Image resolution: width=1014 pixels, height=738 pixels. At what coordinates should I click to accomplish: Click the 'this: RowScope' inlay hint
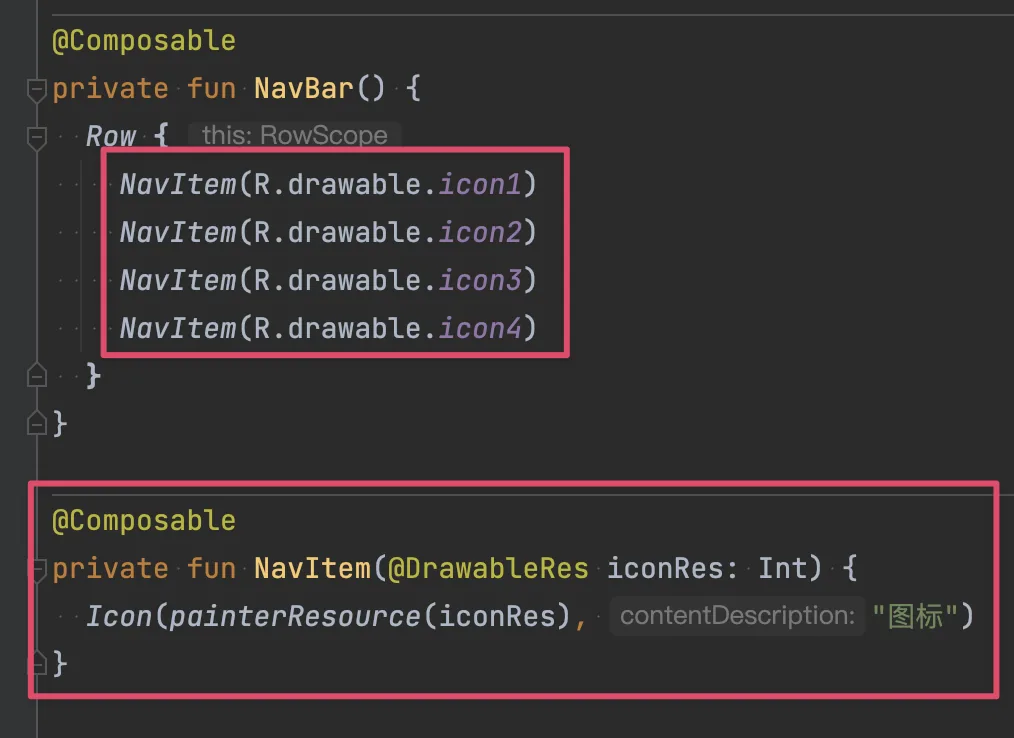pos(294,136)
